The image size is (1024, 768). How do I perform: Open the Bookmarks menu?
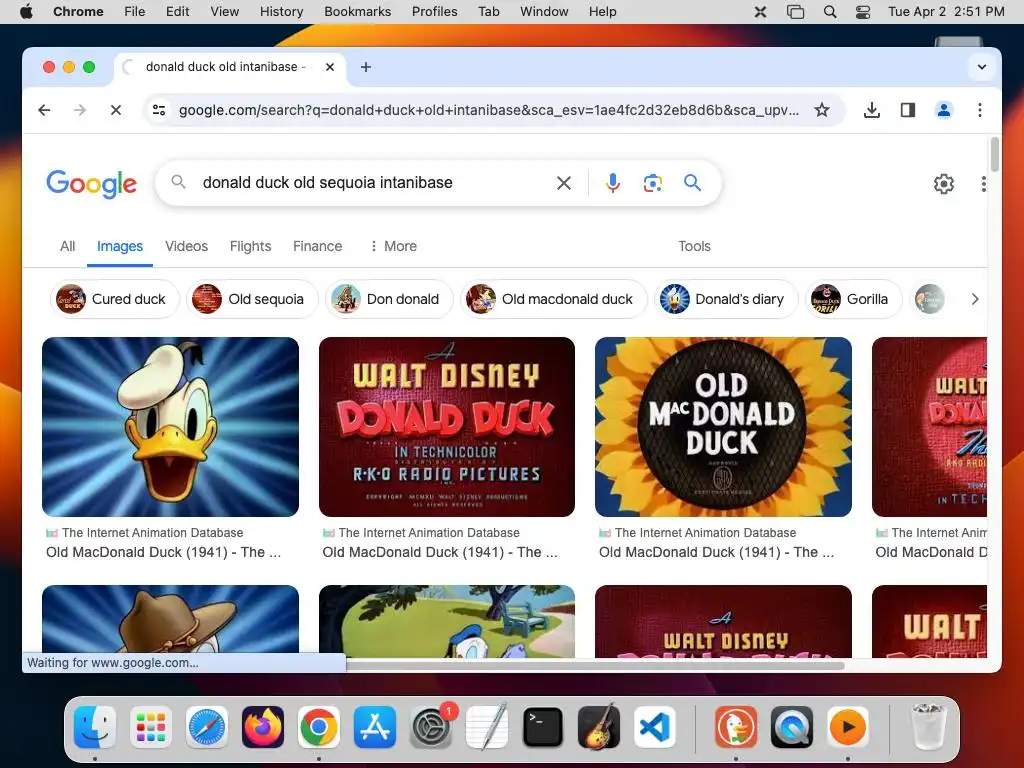click(357, 12)
